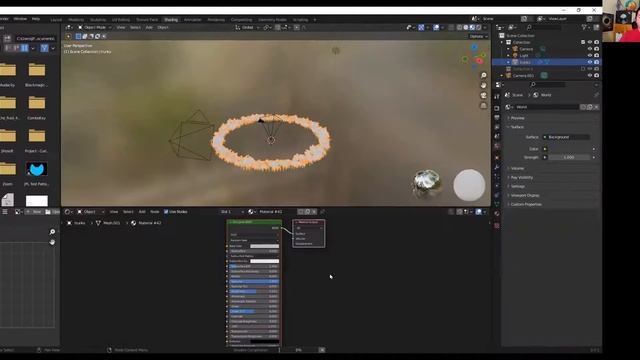Click the outliner filter funnel icon
The image size is (640, 360).
[x=584, y=27]
